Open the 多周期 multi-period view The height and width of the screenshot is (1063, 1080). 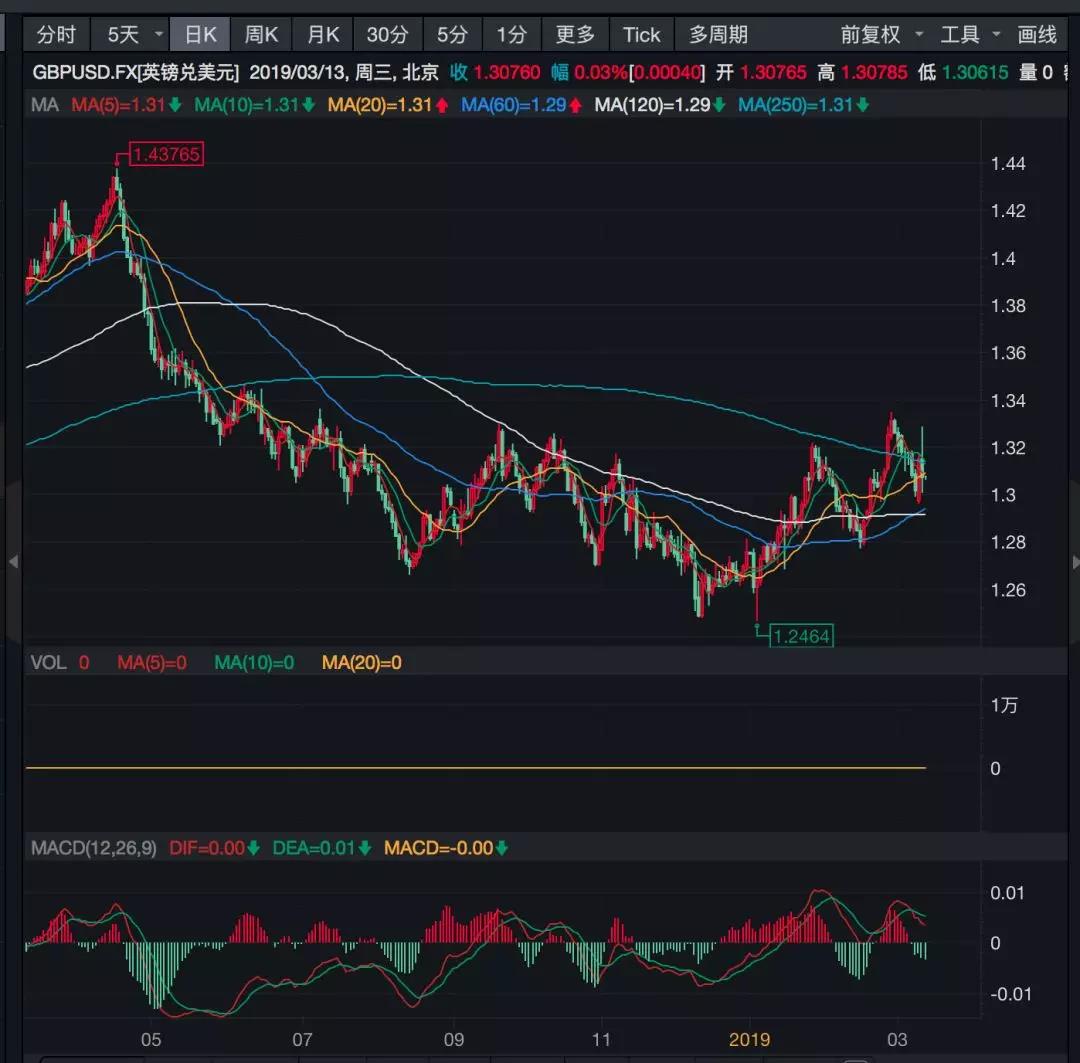pyautogui.click(x=718, y=35)
